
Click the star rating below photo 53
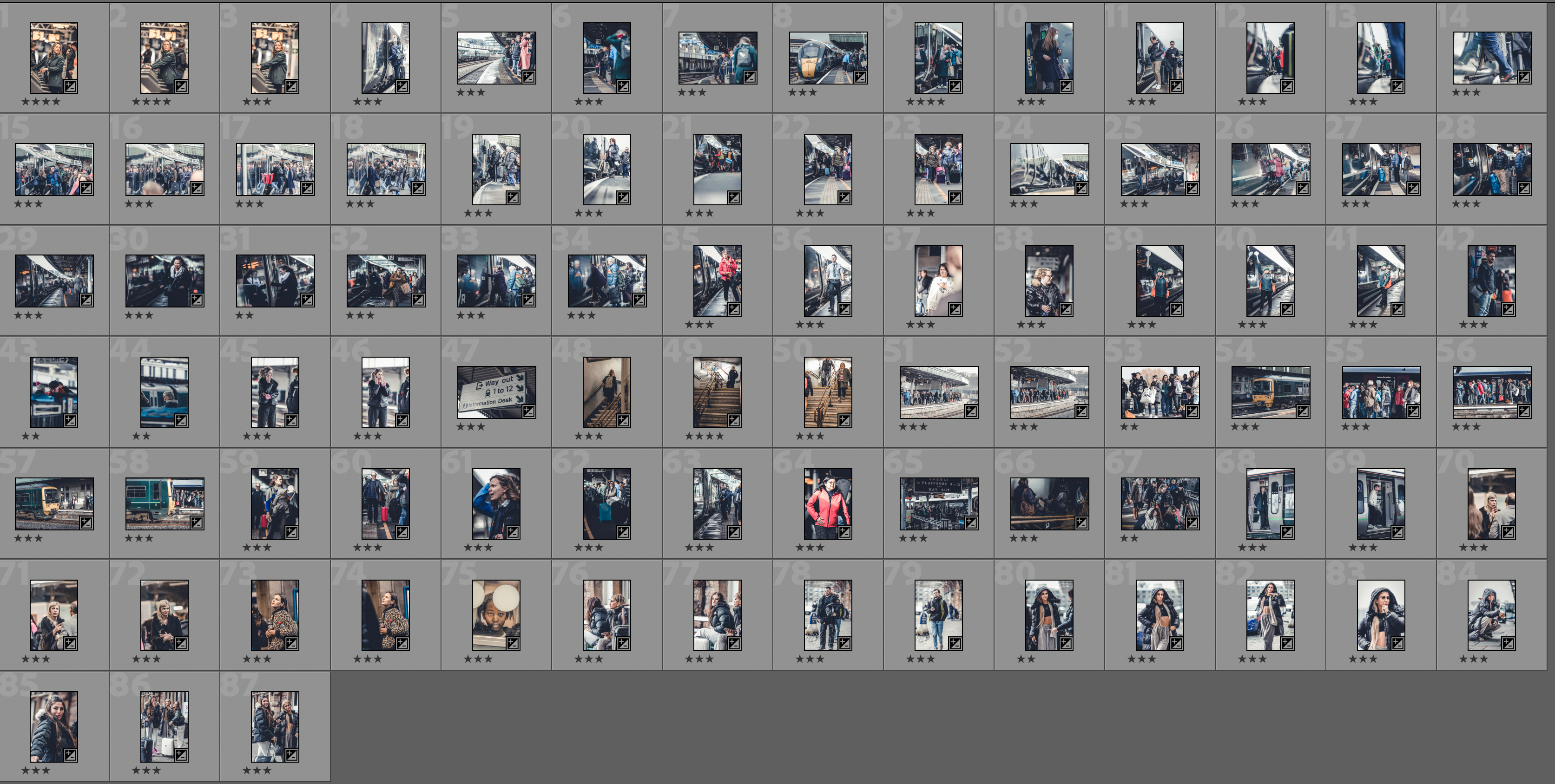(x=1129, y=427)
